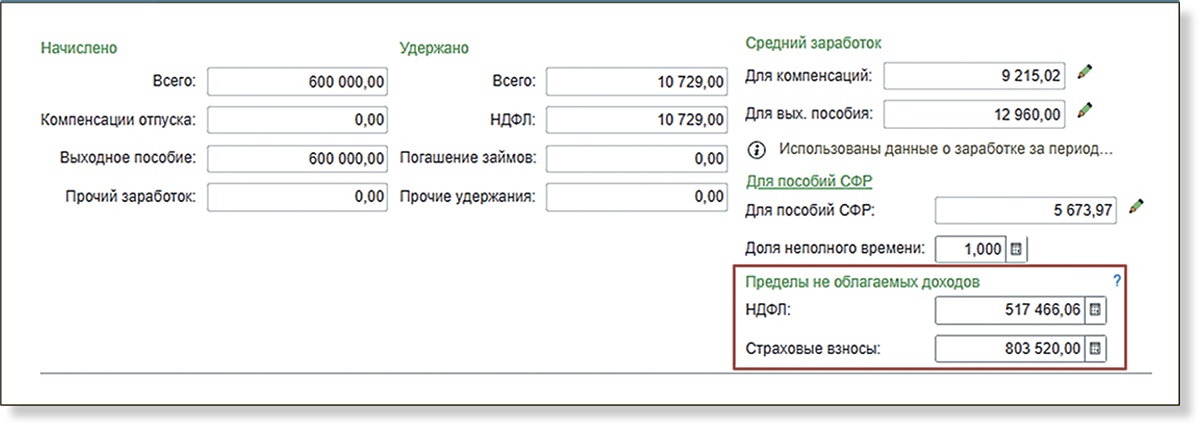Screen dimensions: 1200x426
Task: Click the Удержано Всего field
Action: [636, 82]
